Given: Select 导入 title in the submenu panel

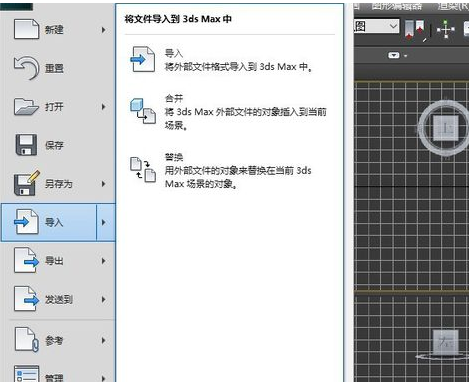Looking at the screenshot, I should 174,53.
